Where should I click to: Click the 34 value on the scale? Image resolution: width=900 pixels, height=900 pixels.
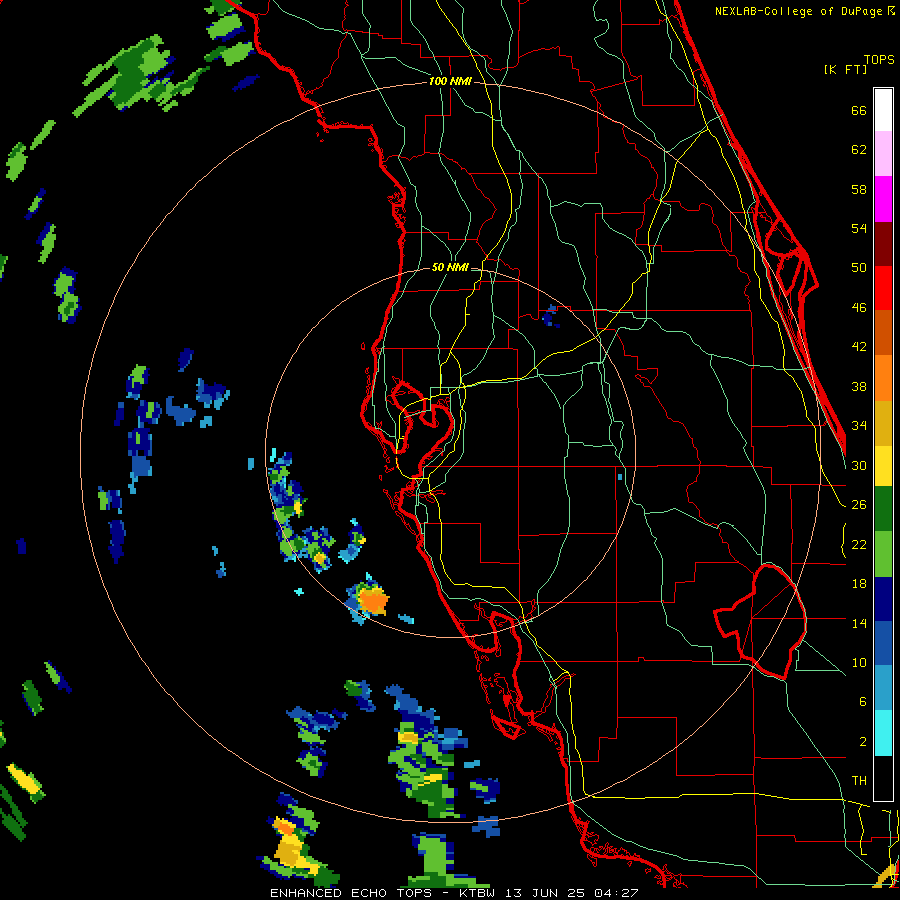coord(859,426)
